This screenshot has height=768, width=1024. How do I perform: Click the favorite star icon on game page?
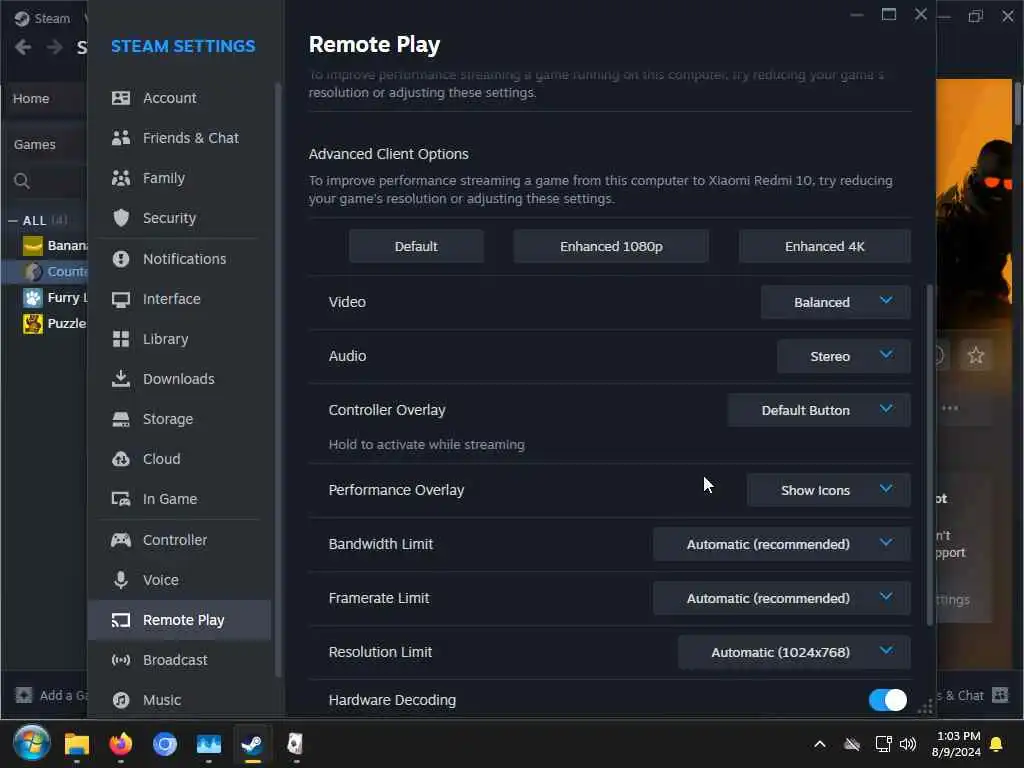[976, 355]
